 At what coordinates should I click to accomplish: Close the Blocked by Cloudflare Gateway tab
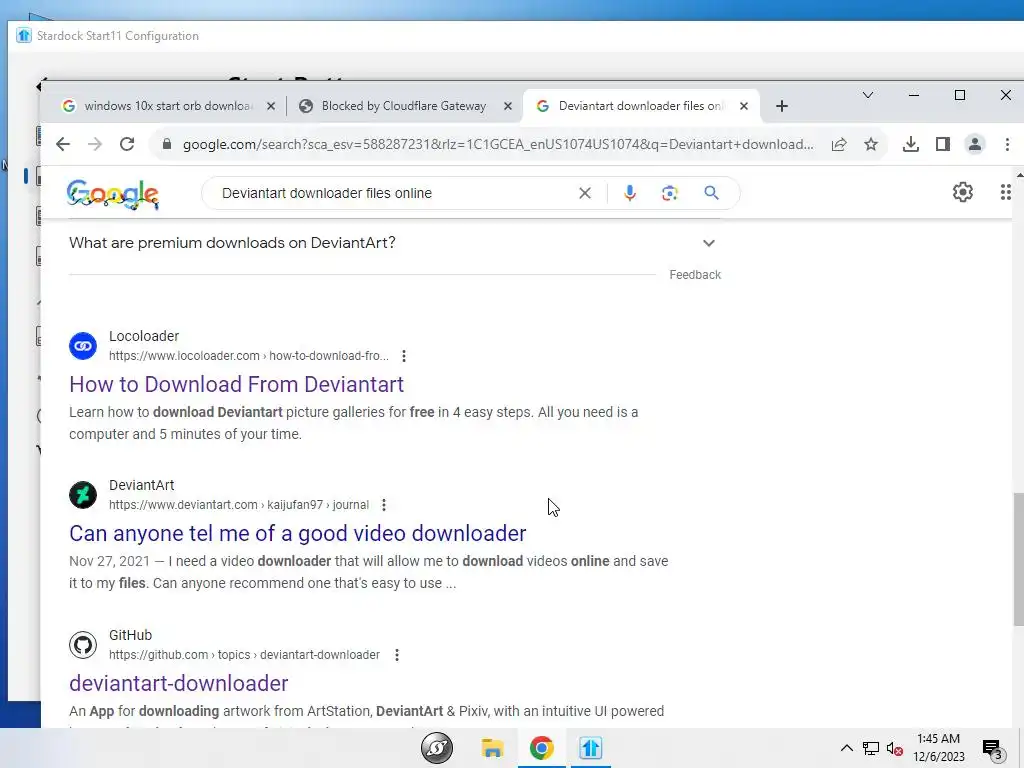tap(507, 106)
